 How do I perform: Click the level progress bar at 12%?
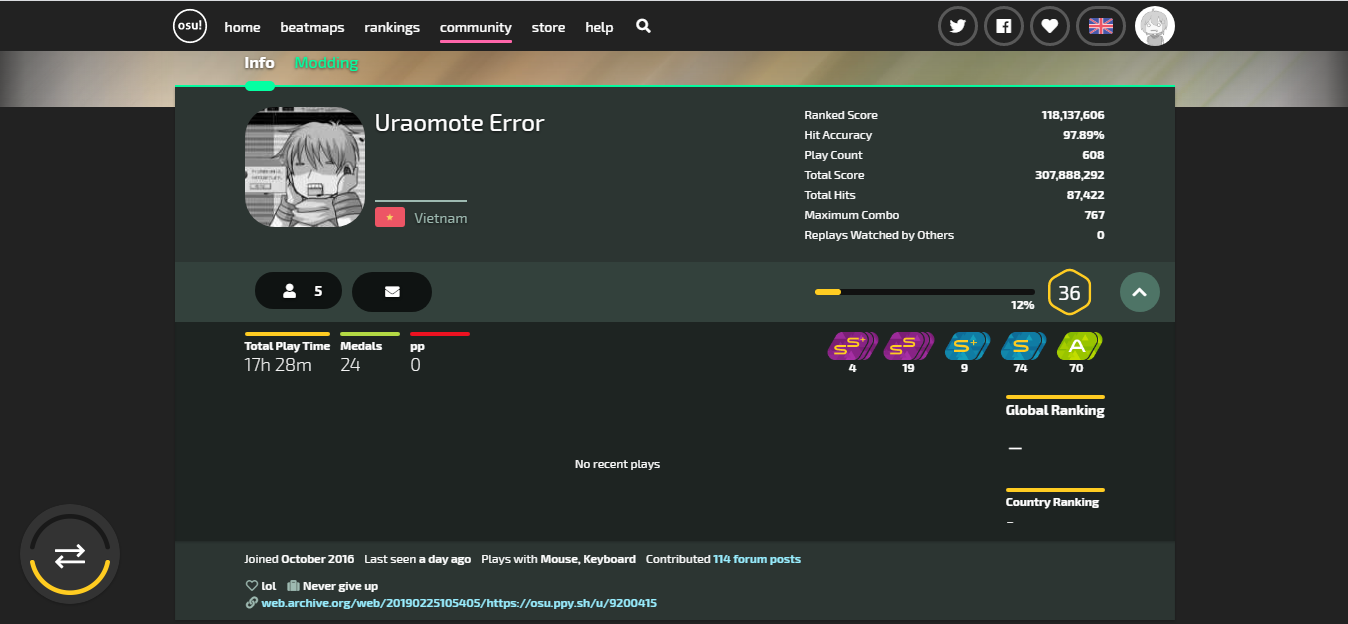[x=925, y=292]
